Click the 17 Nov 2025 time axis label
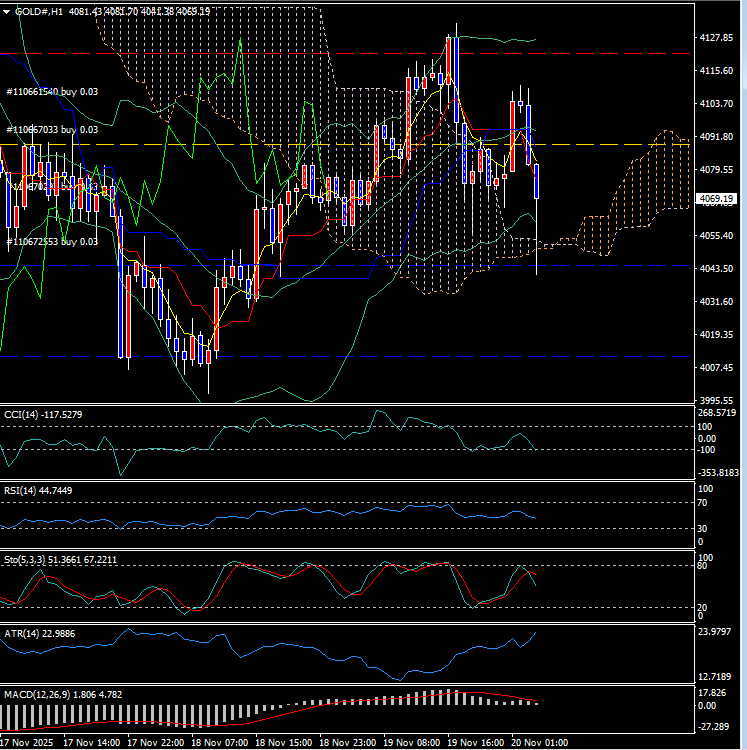 28,743
